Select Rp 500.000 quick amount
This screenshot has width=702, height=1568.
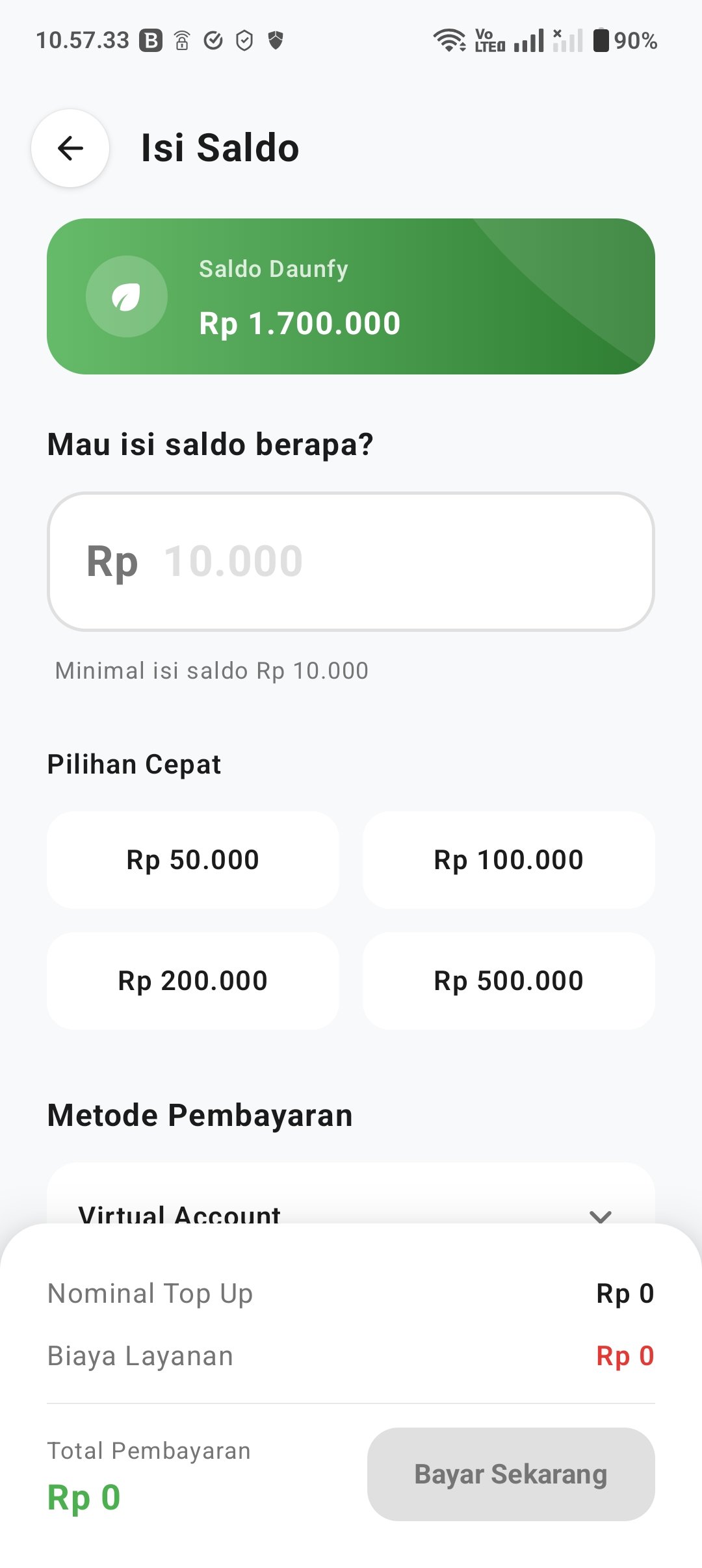point(509,981)
